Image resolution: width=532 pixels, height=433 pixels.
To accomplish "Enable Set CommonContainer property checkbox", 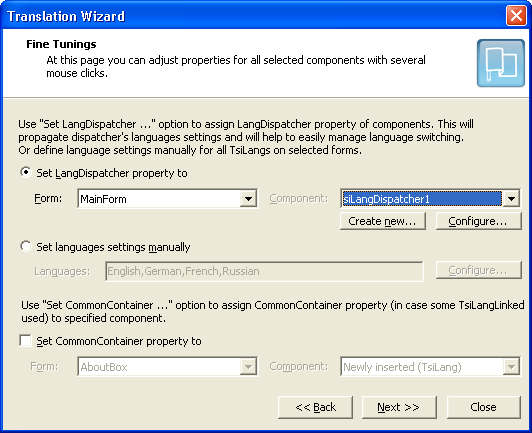I will [26, 341].
